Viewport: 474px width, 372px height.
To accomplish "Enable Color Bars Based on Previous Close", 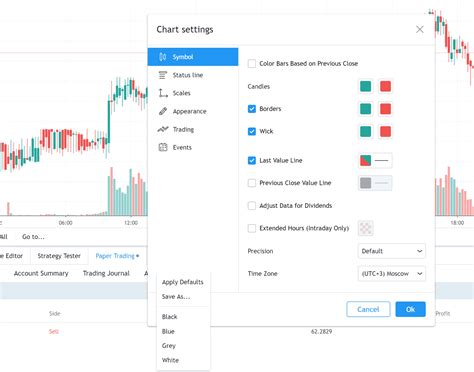I will pyautogui.click(x=252, y=63).
